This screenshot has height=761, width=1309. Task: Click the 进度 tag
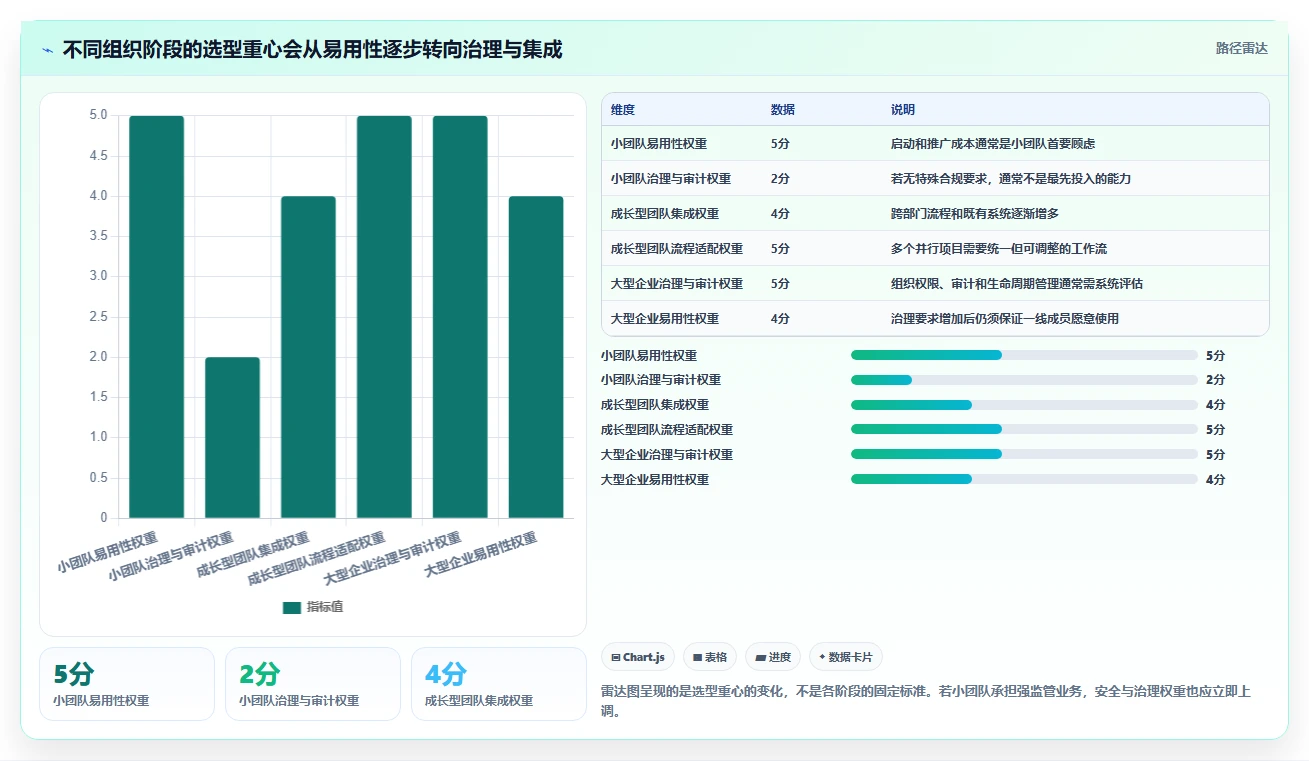coord(773,657)
